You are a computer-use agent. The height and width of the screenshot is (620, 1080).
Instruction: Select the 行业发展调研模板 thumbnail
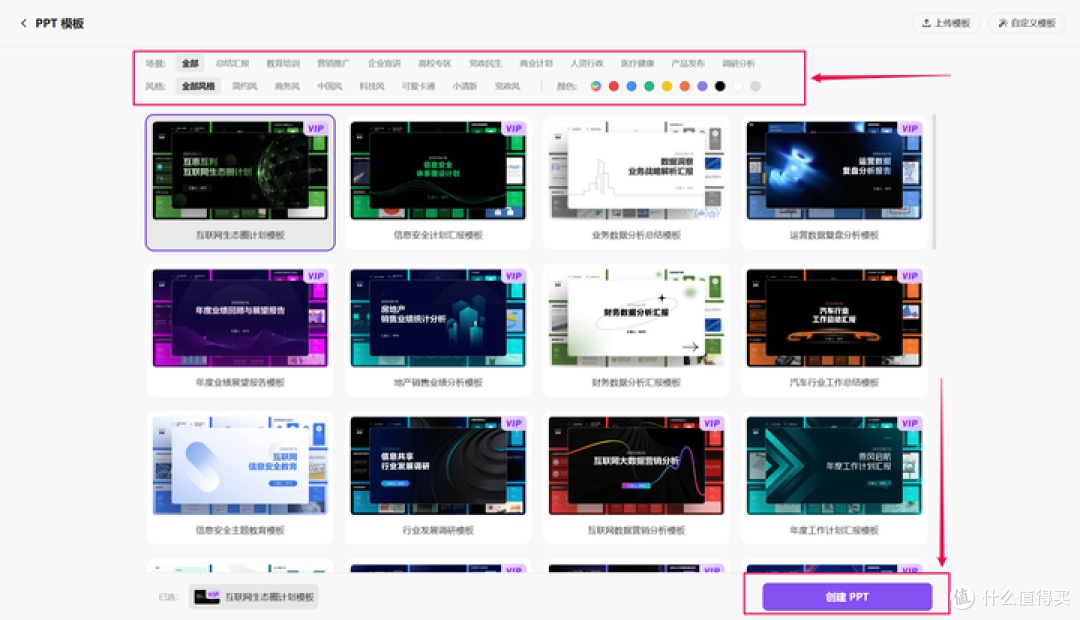pyautogui.click(x=438, y=466)
